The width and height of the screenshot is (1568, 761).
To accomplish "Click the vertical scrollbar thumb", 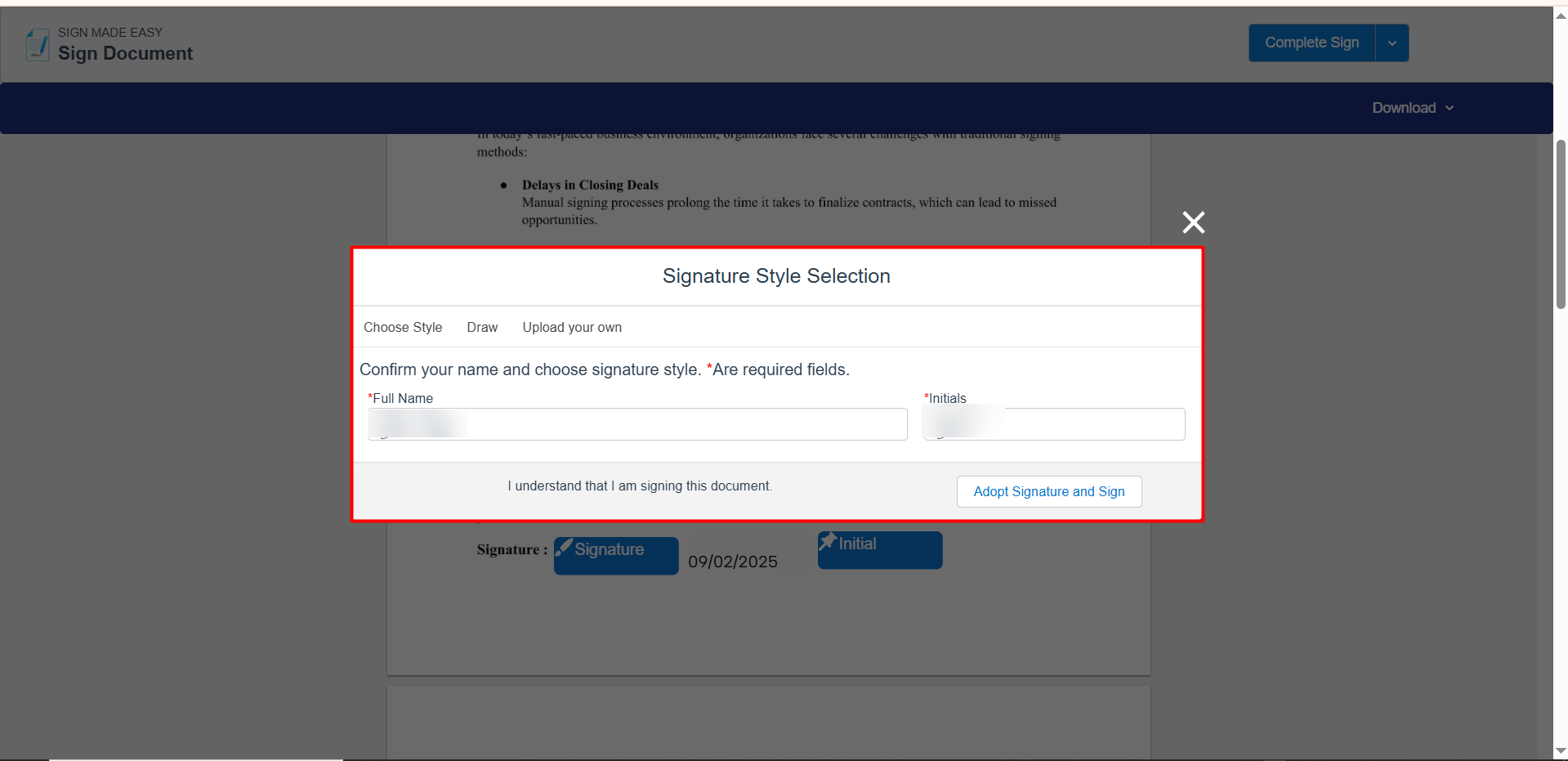I will coord(1561,224).
